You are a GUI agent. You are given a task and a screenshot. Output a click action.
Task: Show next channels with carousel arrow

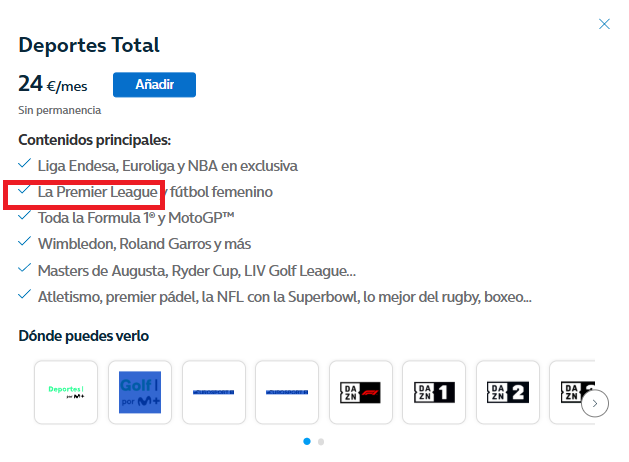click(595, 403)
